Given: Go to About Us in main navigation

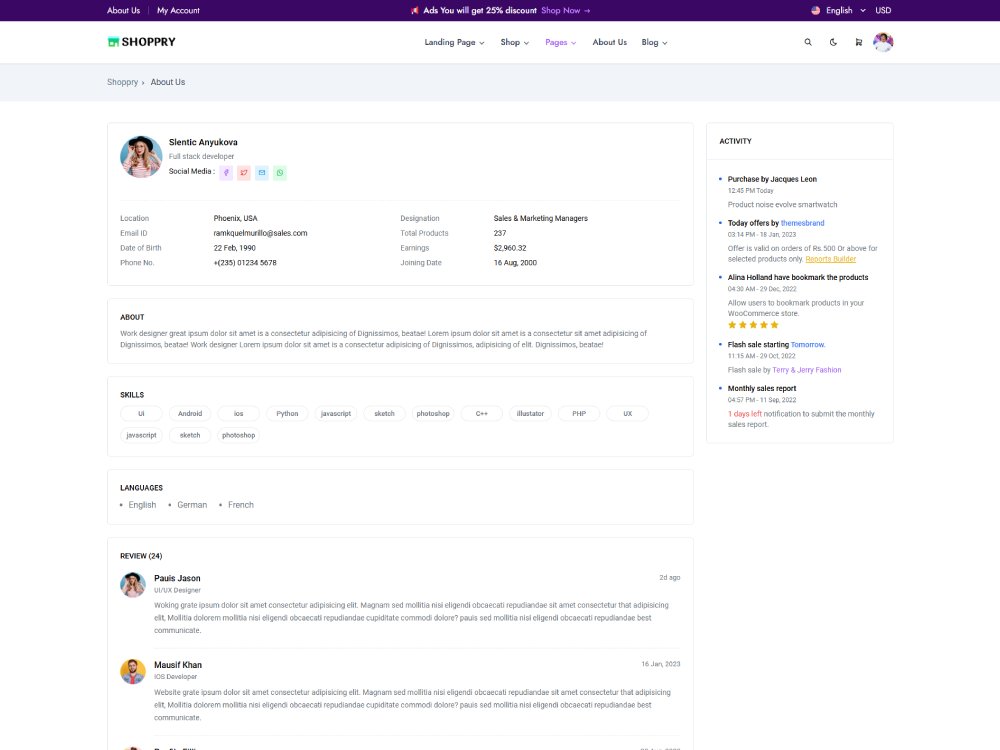Looking at the screenshot, I should pyautogui.click(x=609, y=42).
